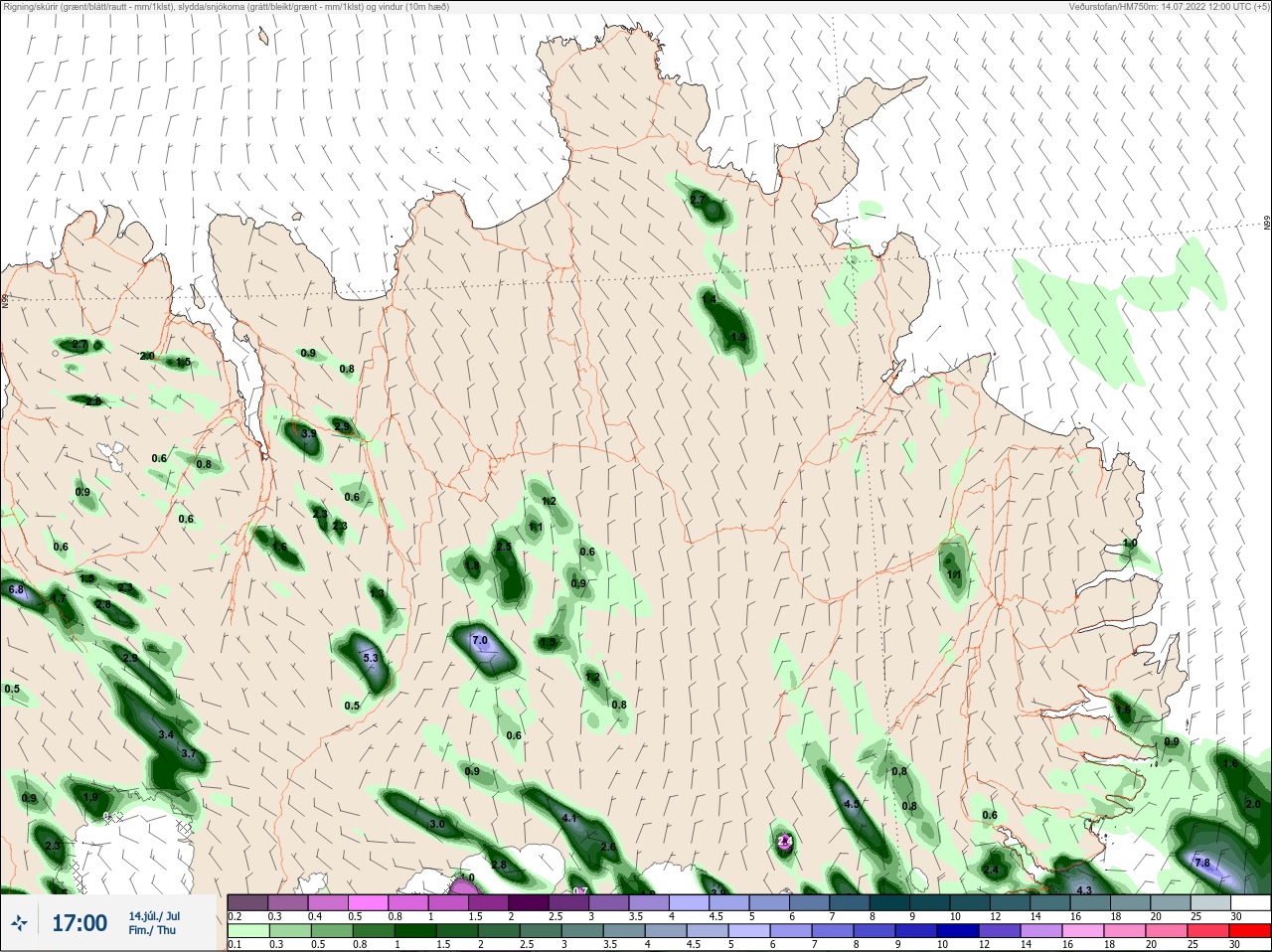Click the lightest green 0.1 swatch in the lower legend
Screen dimensions: 1272x952
247,931
